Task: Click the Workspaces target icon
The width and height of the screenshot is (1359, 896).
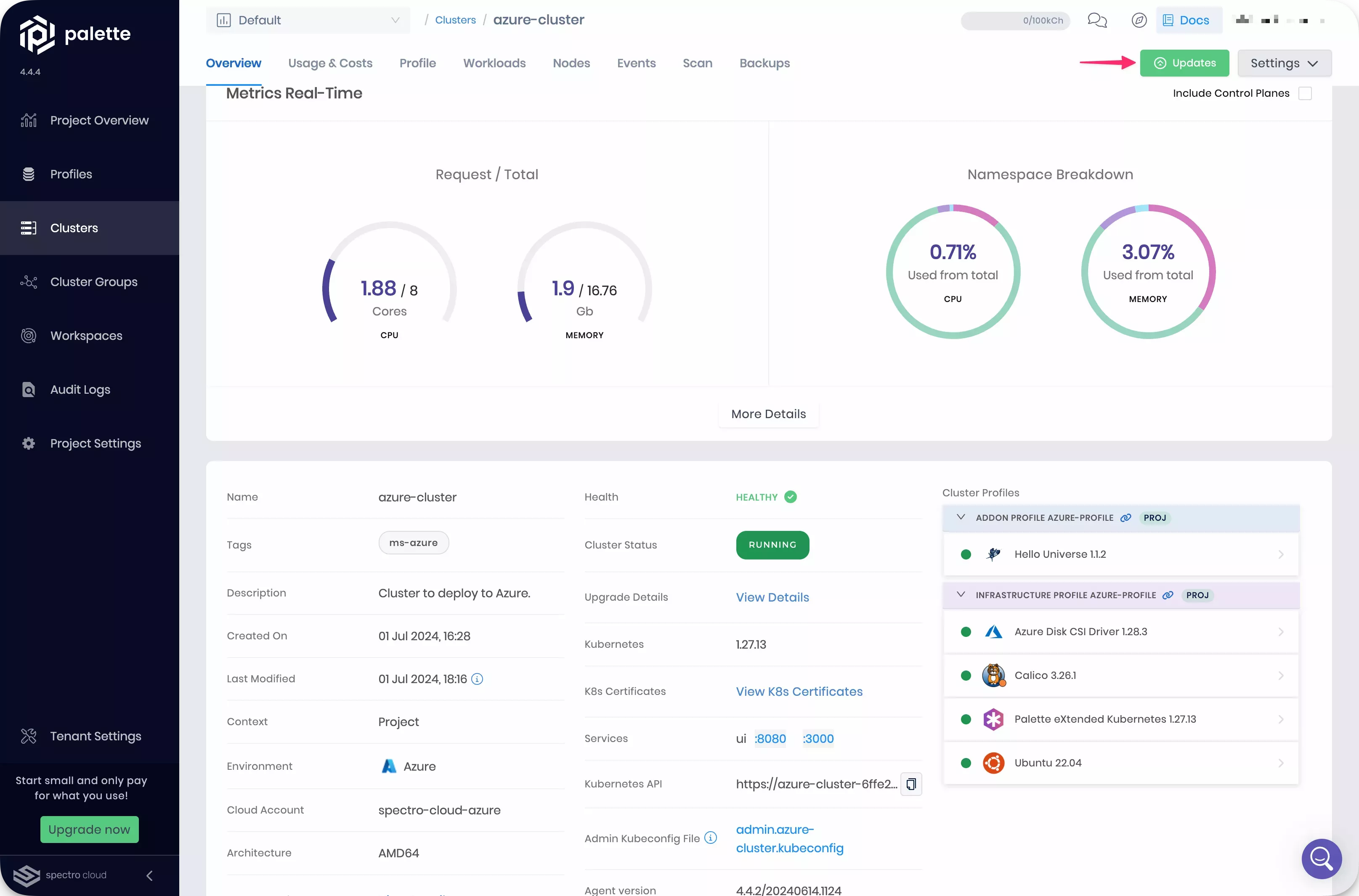Action: [29, 335]
